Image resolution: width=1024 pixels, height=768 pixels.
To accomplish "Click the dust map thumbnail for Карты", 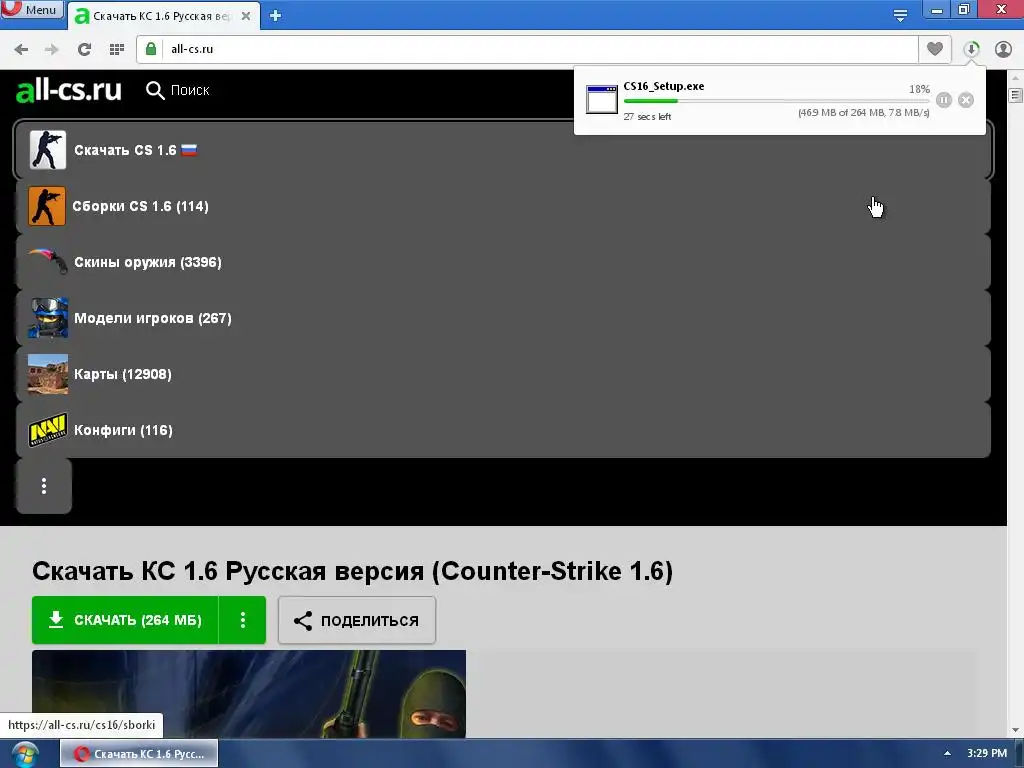I will 48,374.
